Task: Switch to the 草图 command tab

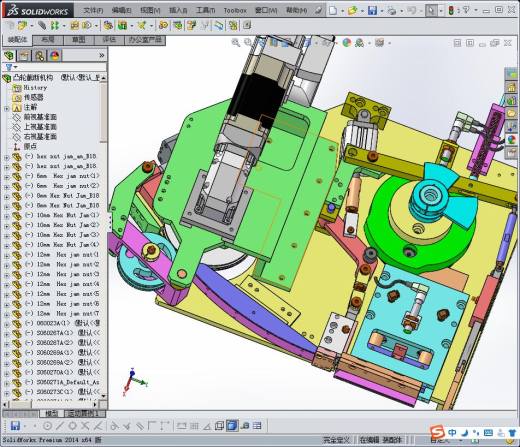Action: (78, 40)
